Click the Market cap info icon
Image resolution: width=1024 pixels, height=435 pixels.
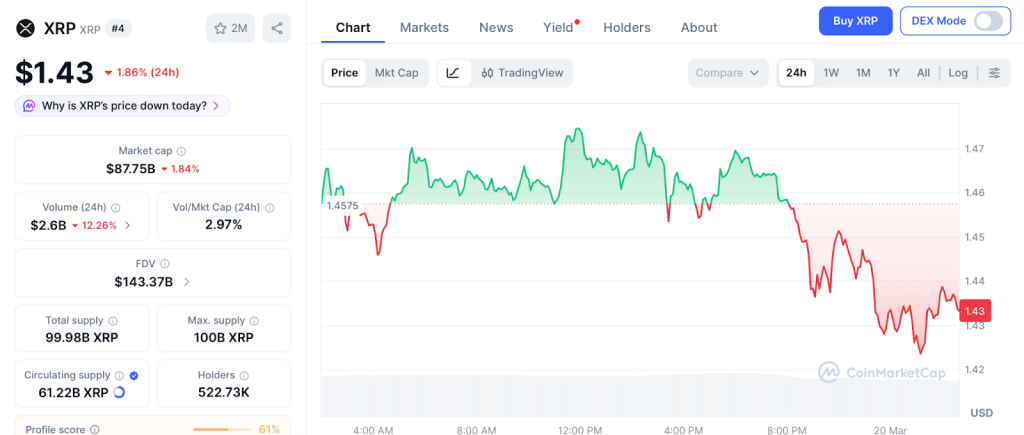click(x=181, y=151)
